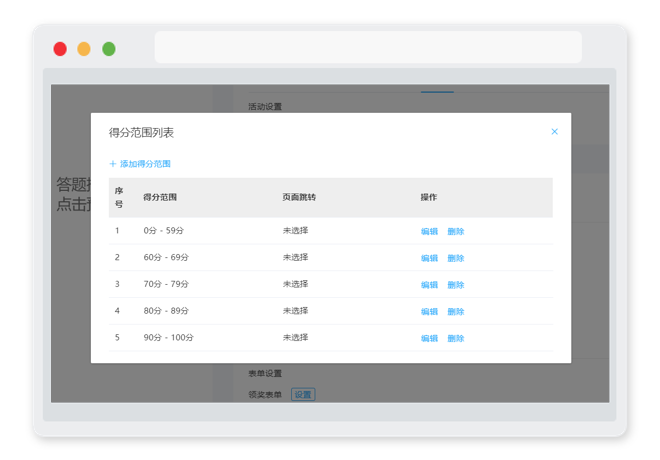Select the 90分 - 100分 cell
This screenshot has width=660, height=460.
click(168, 338)
